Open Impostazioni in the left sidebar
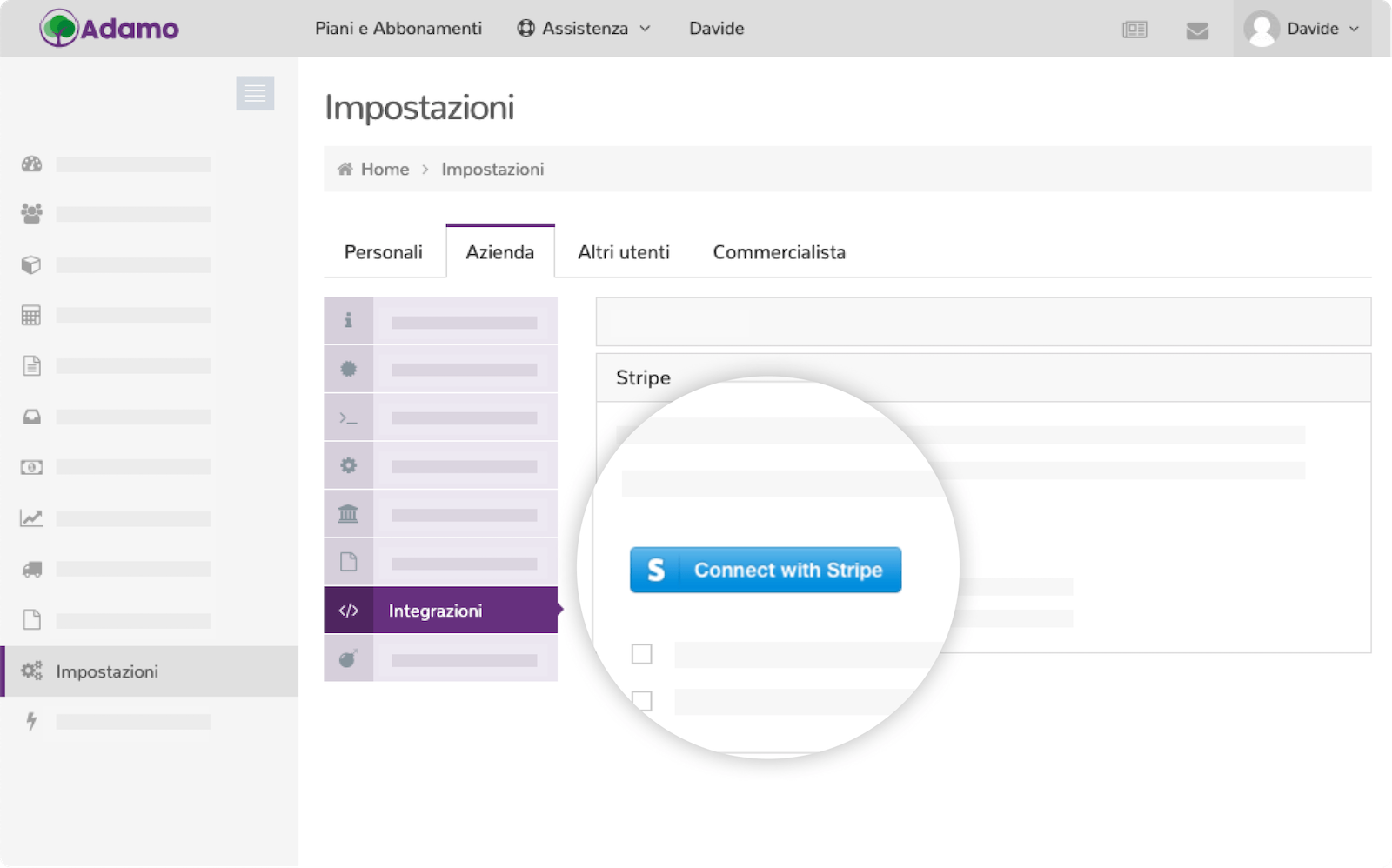The image size is (1392, 868). tap(150, 671)
